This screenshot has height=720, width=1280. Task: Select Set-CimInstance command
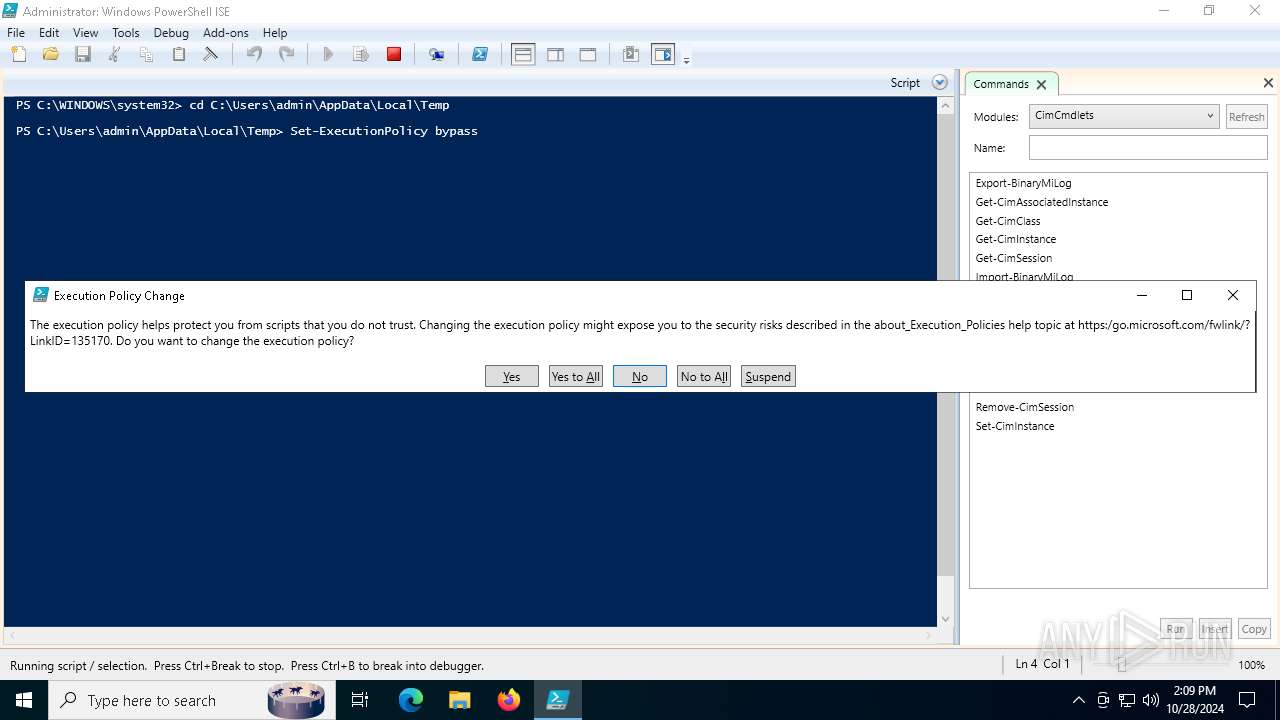(1015, 426)
